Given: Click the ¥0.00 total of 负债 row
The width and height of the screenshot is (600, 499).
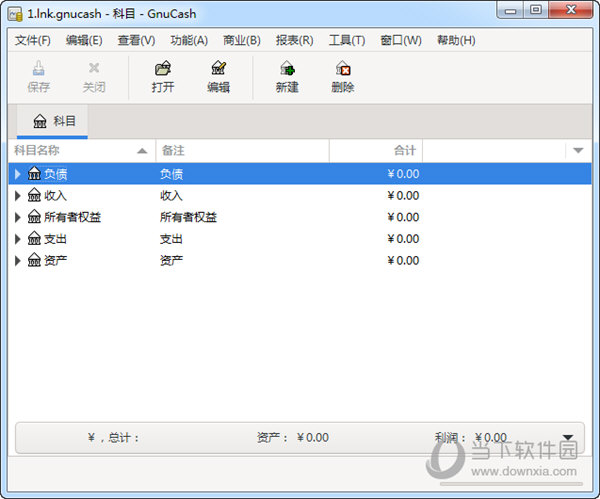Looking at the screenshot, I should pos(403,174).
